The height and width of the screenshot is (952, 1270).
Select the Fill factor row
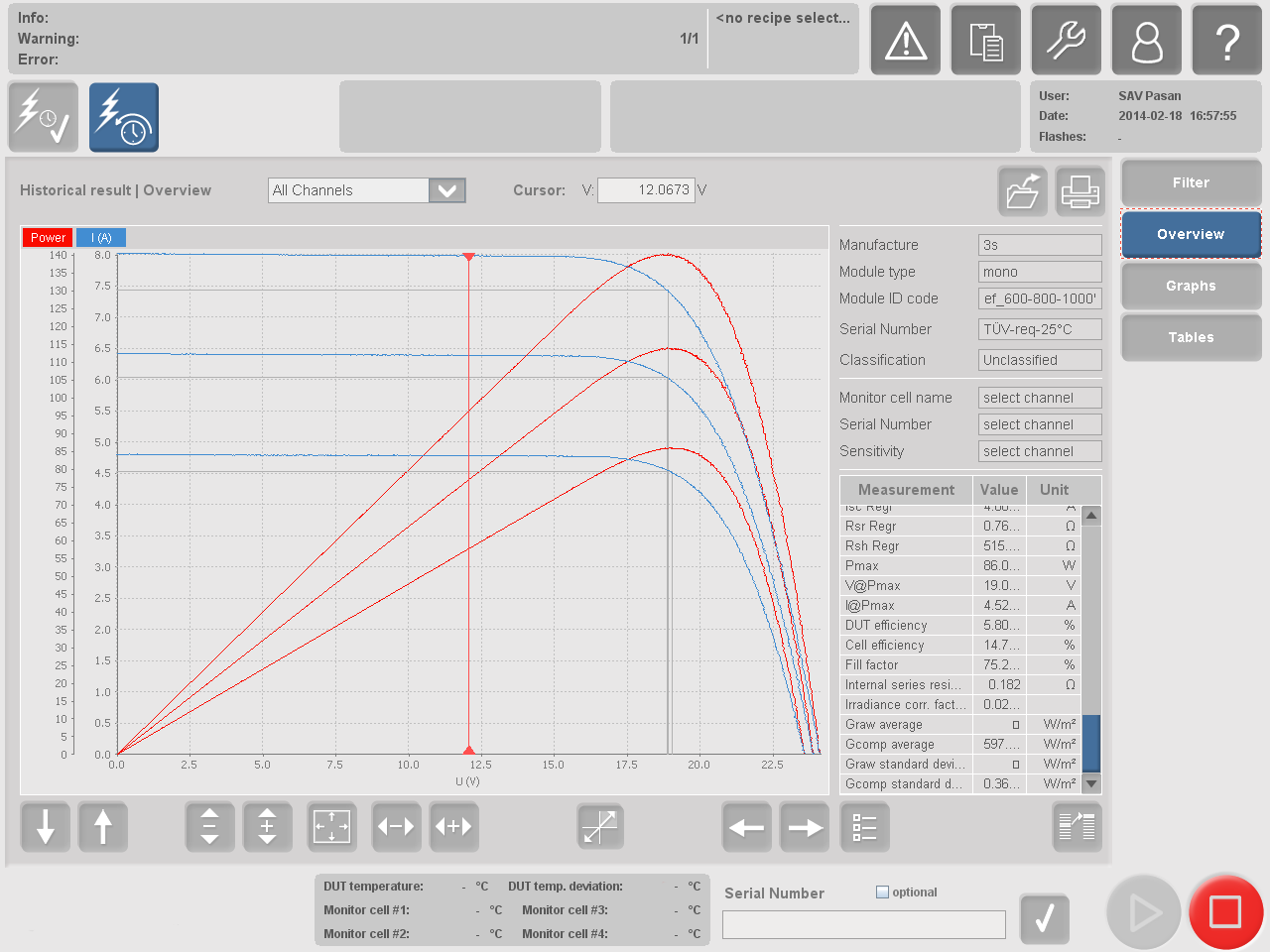click(960, 664)
